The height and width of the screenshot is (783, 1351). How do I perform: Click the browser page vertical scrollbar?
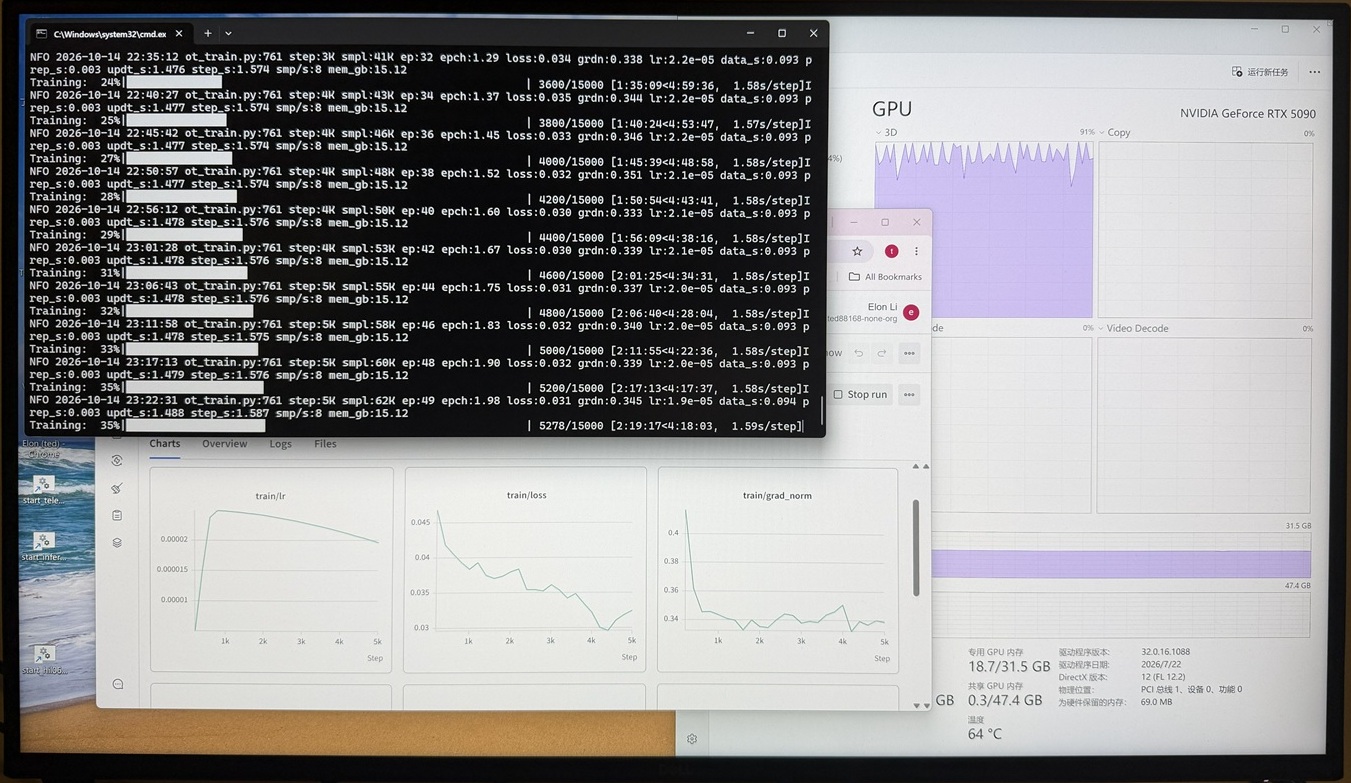pos(916,549)
